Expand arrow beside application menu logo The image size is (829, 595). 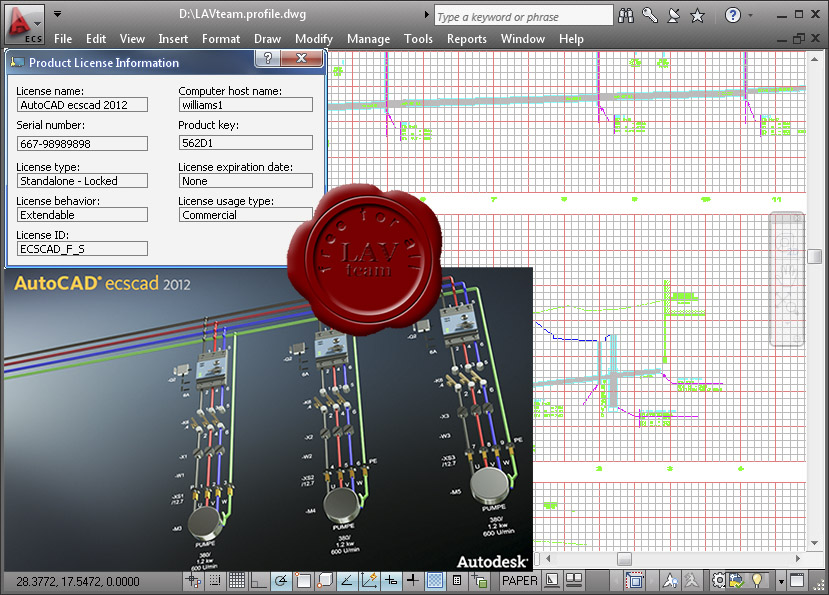(38, 23)
